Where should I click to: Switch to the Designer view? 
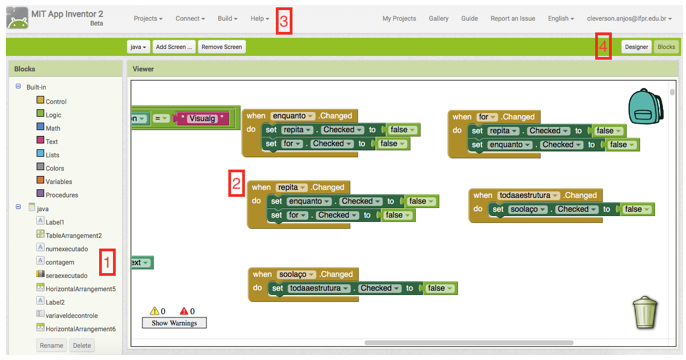(636, 47)
